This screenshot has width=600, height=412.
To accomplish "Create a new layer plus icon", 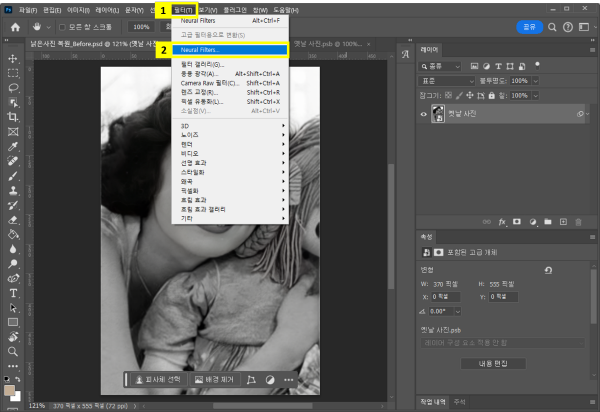I will (x=563, y=222).
